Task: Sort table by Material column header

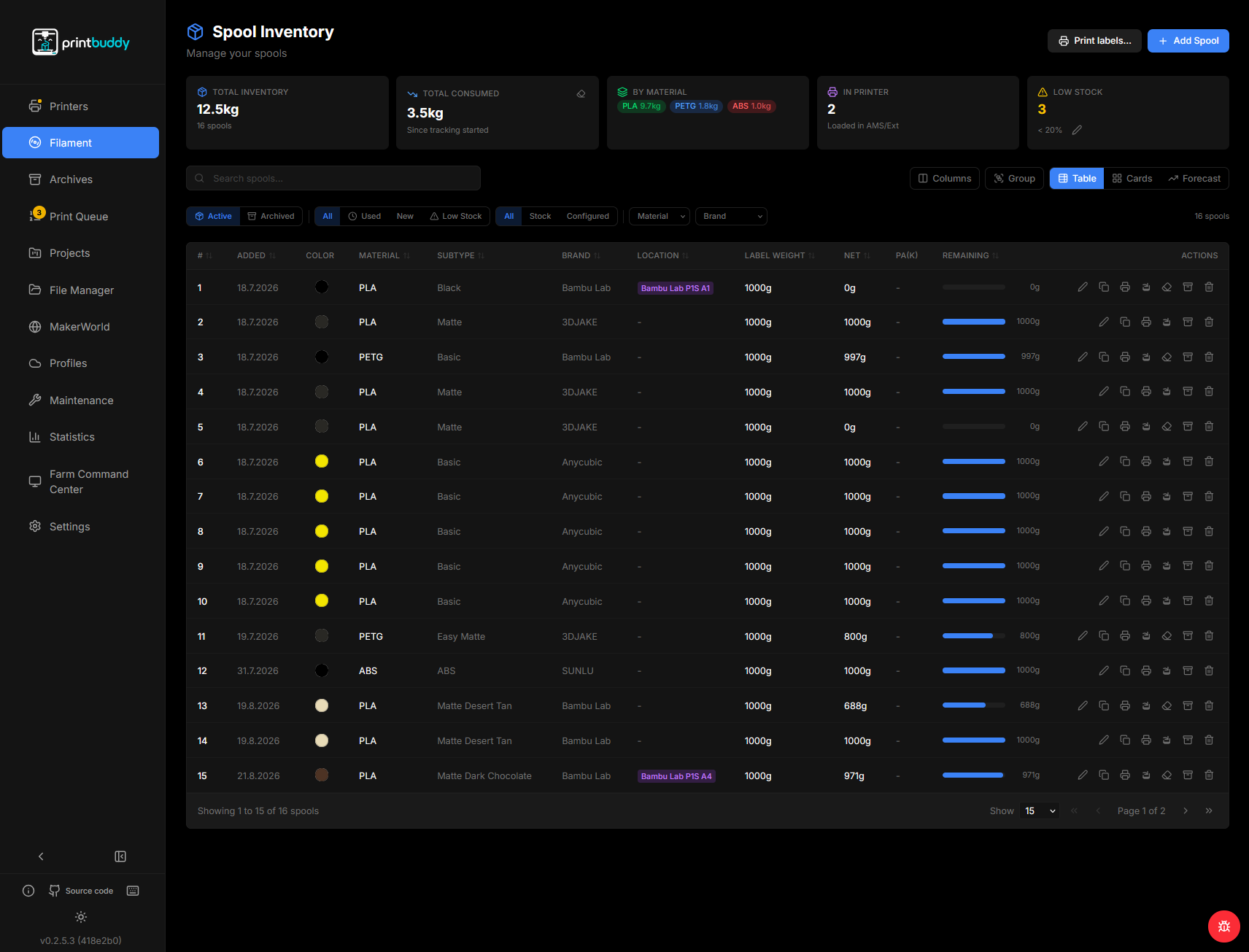Action: [384, 256]
